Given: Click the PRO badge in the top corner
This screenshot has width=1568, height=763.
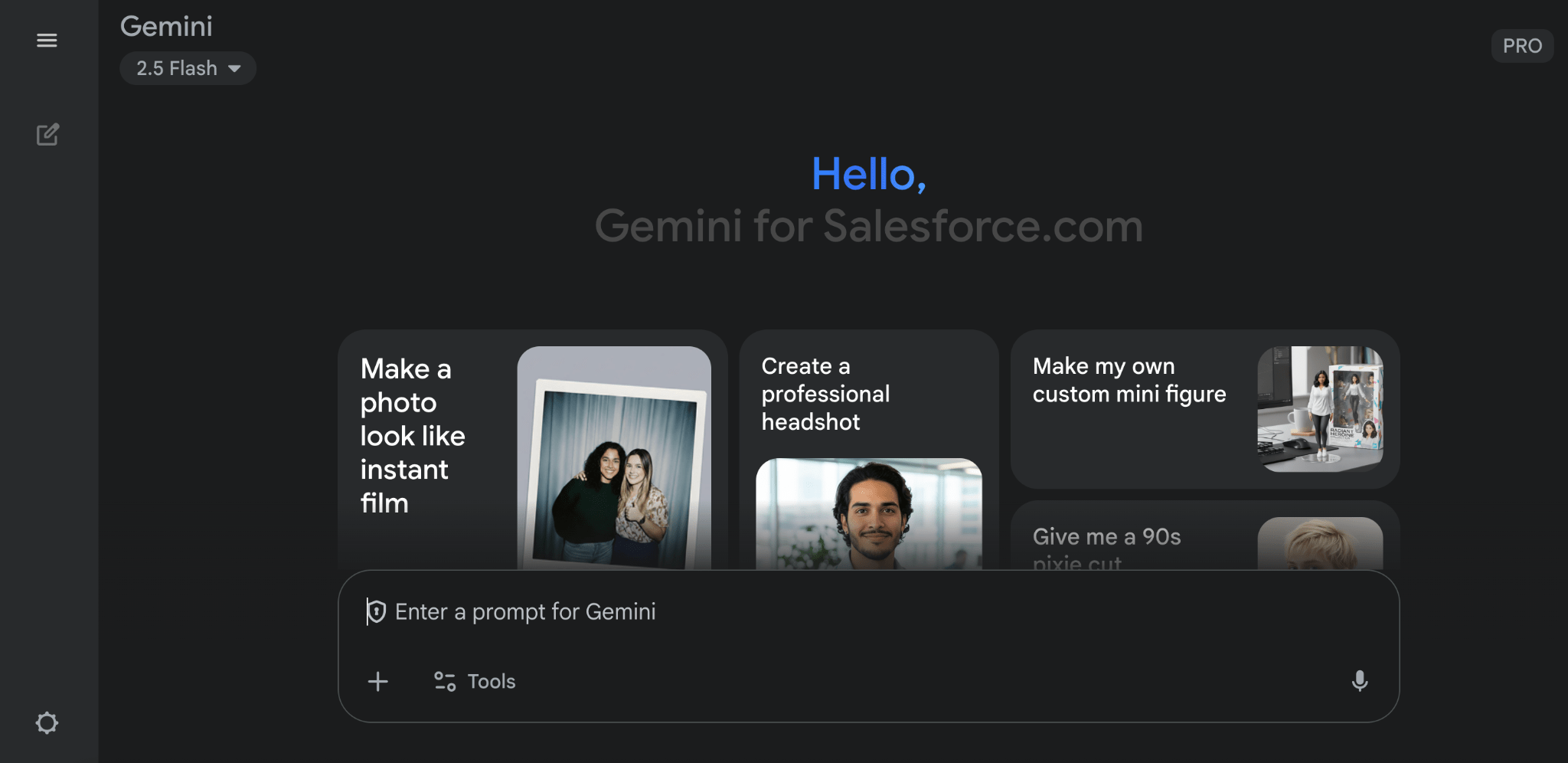Looking at the screenshot, I should tap(1522, 45).
